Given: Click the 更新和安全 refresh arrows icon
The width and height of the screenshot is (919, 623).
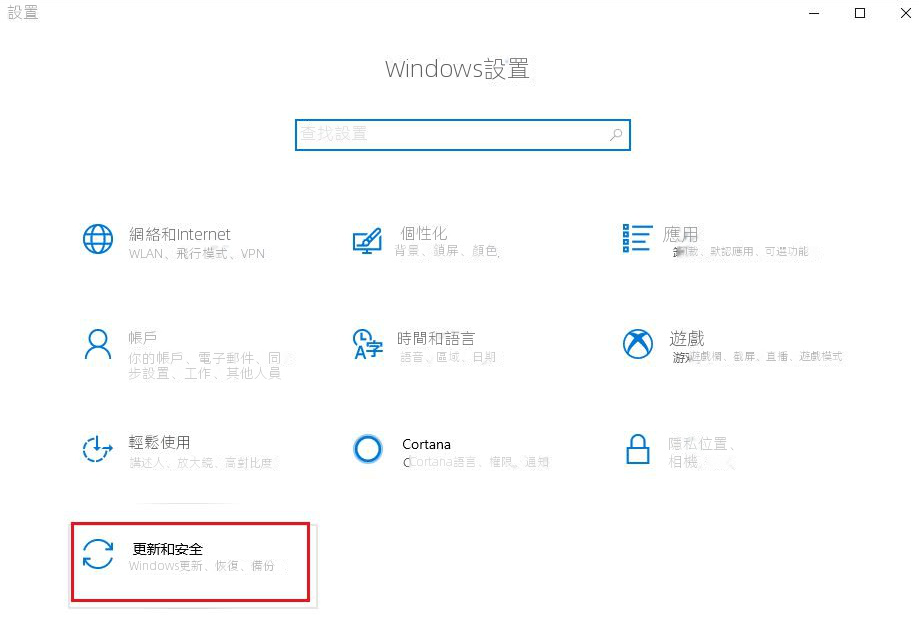Looking at the screenshot, I should click(98, 554).
